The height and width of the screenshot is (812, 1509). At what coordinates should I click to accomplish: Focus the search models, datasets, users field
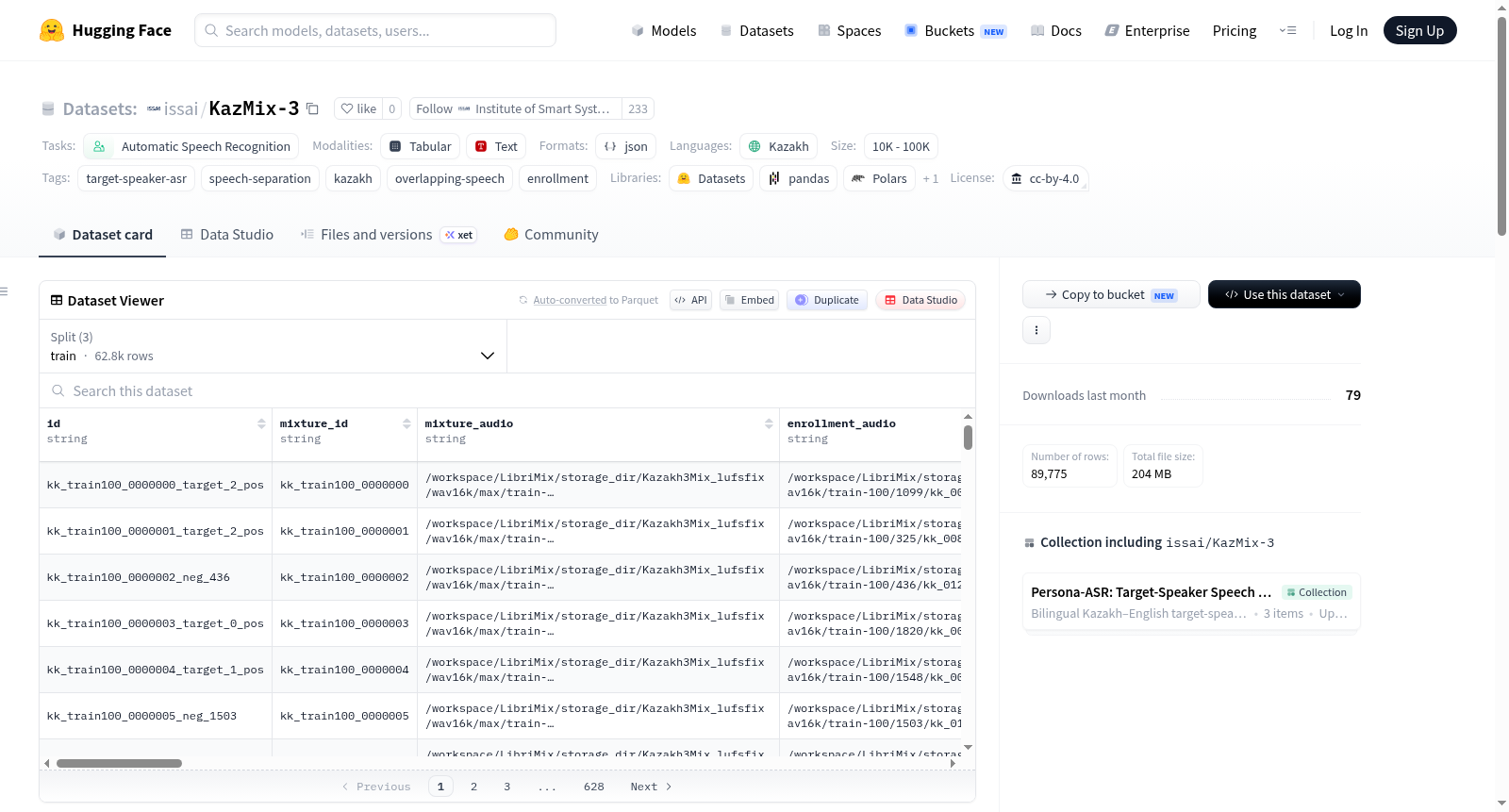tap(375, 30)
